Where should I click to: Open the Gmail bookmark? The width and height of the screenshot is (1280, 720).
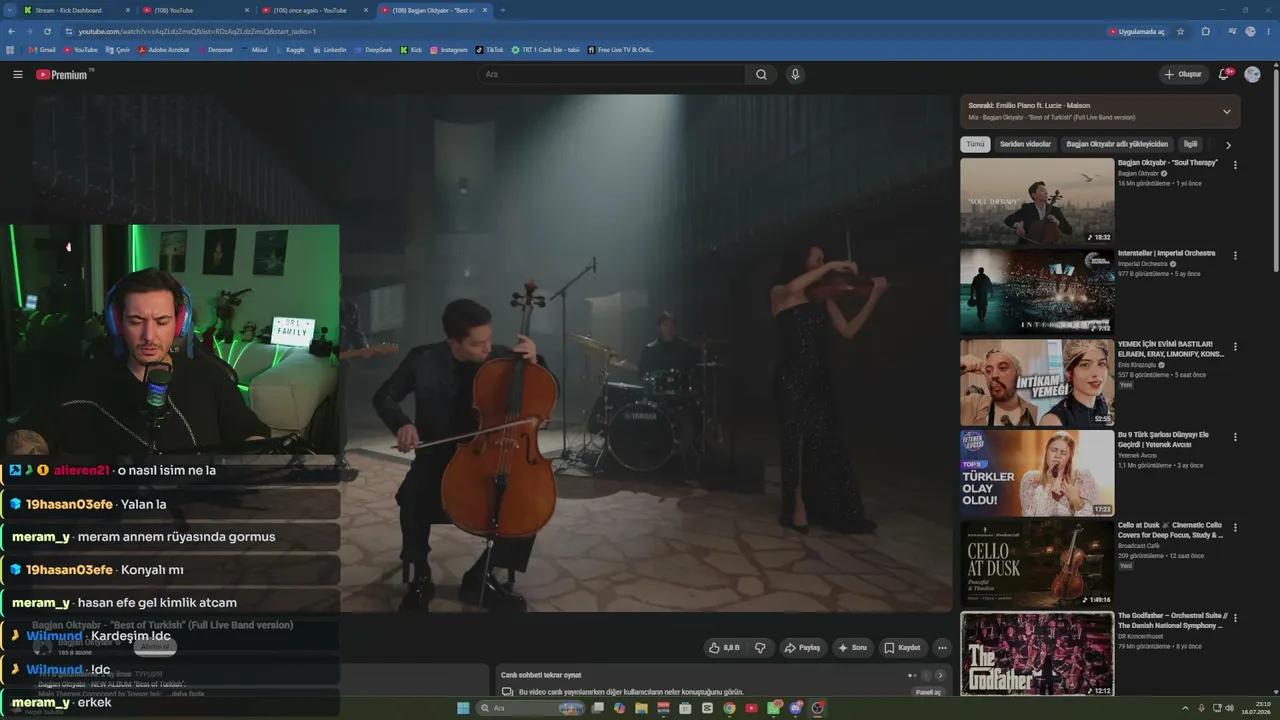[x=42, y=49]
